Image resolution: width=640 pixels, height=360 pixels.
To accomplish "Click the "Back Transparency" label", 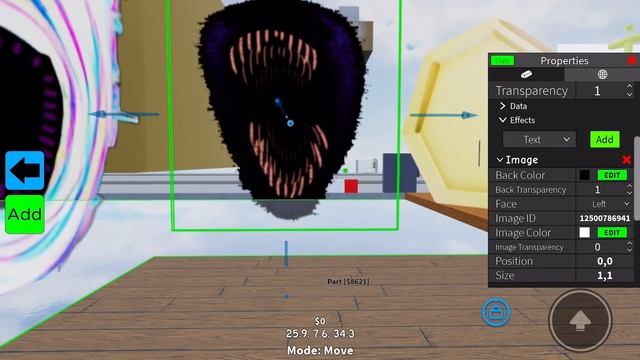I will pos(531,190).
